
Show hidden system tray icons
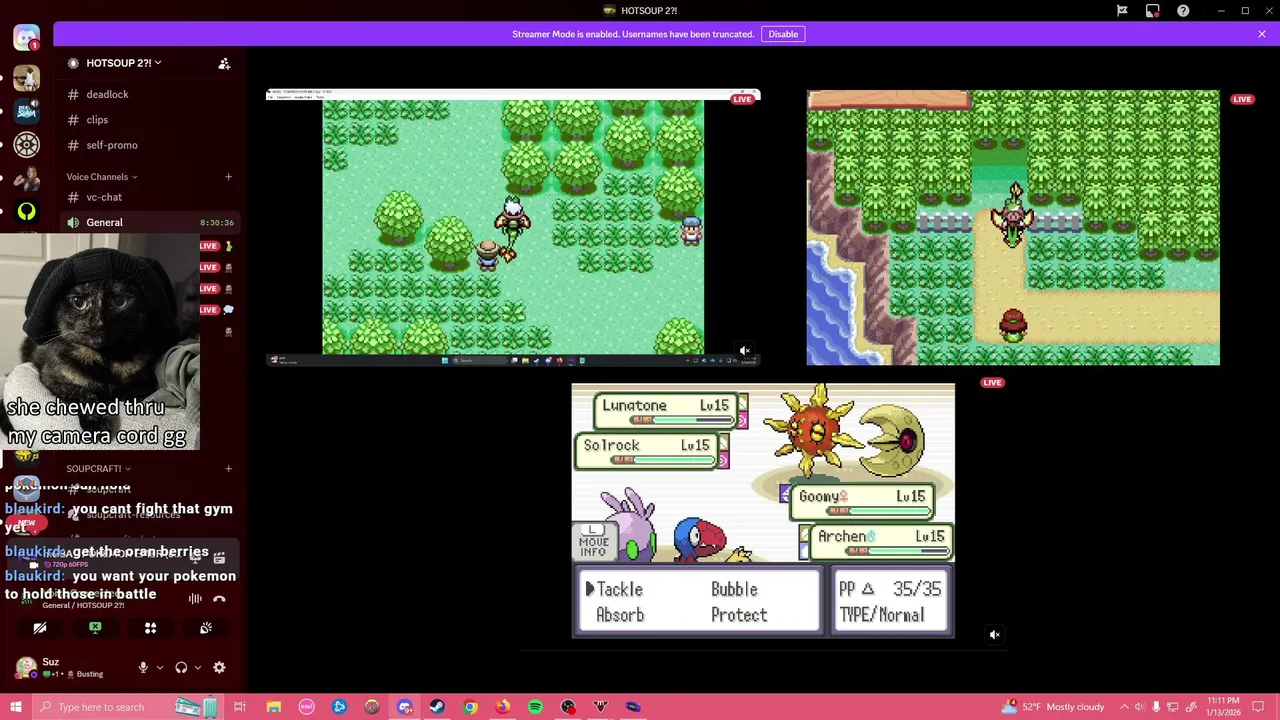(x=1124, y=707)
